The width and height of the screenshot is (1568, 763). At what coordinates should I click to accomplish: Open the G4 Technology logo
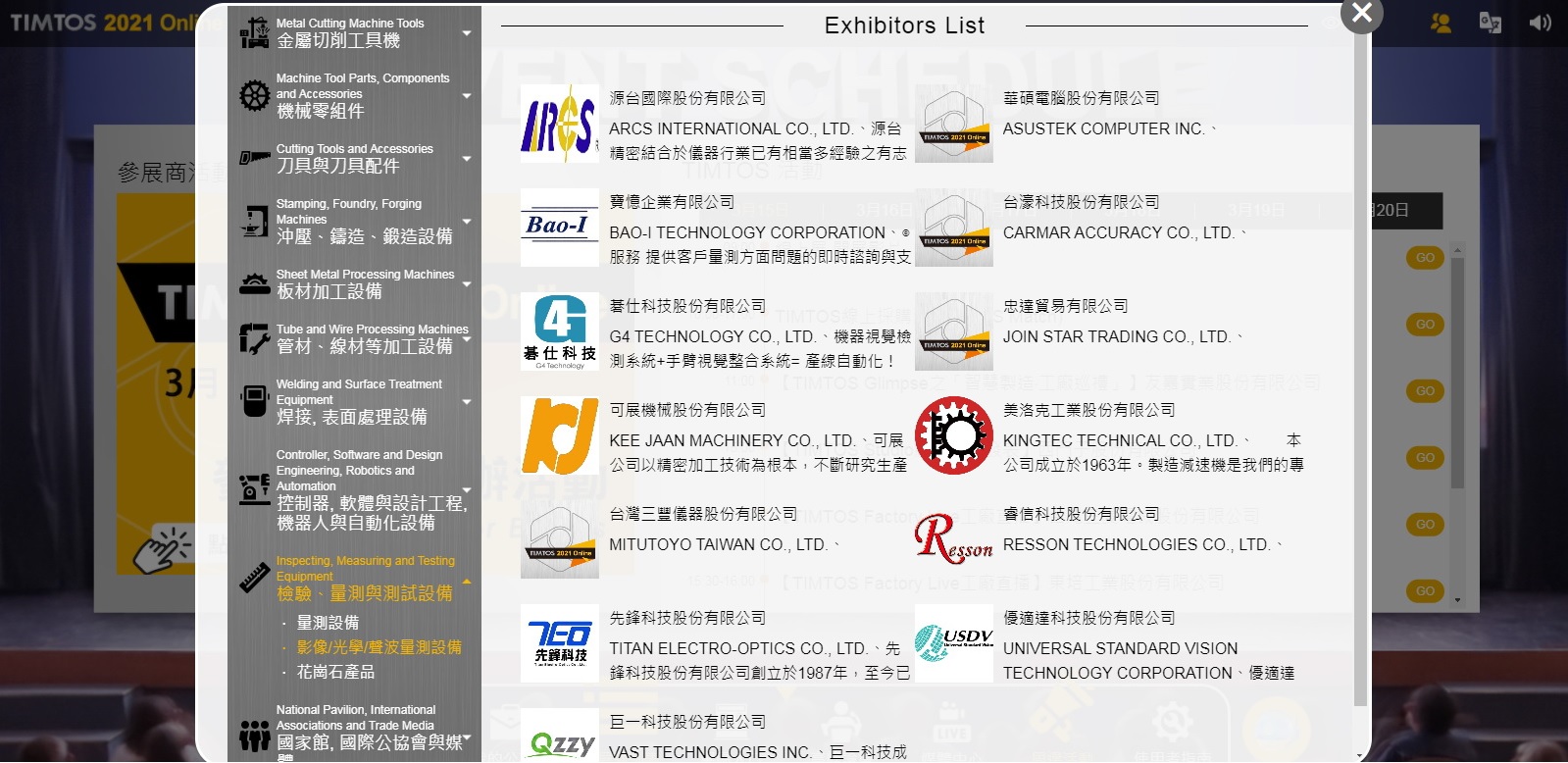[x=559, y=331]
